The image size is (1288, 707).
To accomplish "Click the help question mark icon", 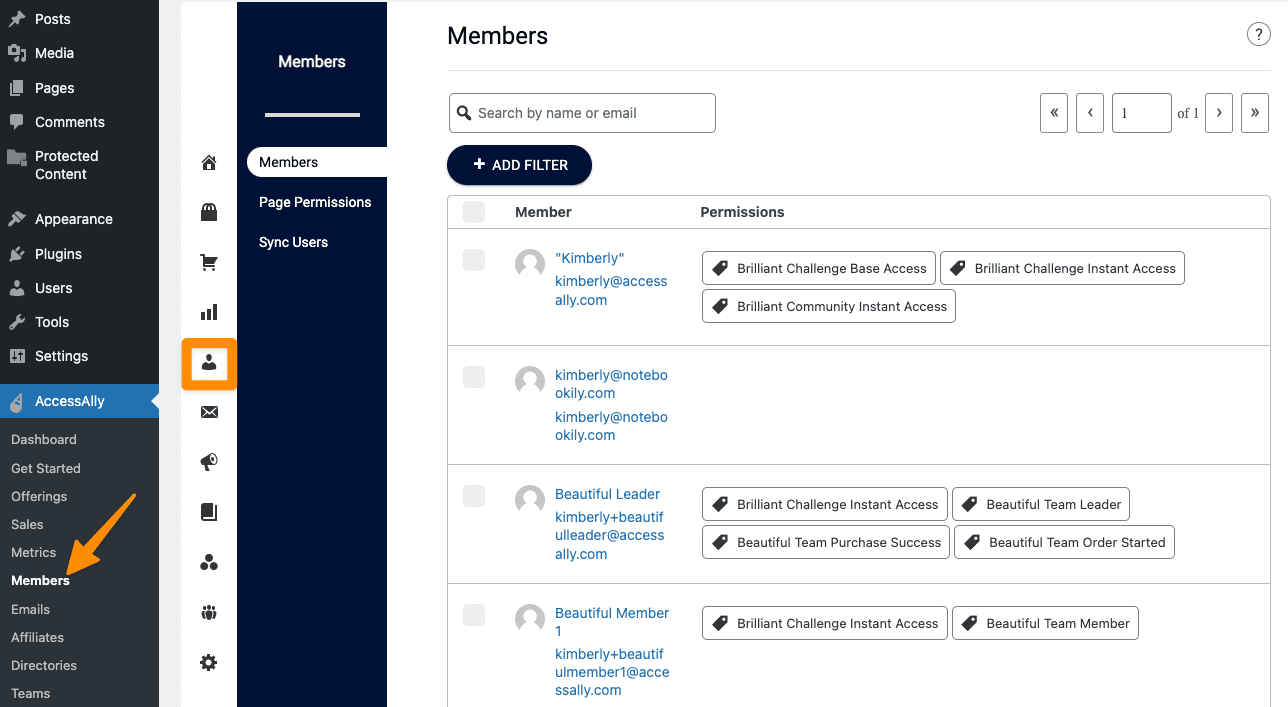I will [x=1258, y=35].
